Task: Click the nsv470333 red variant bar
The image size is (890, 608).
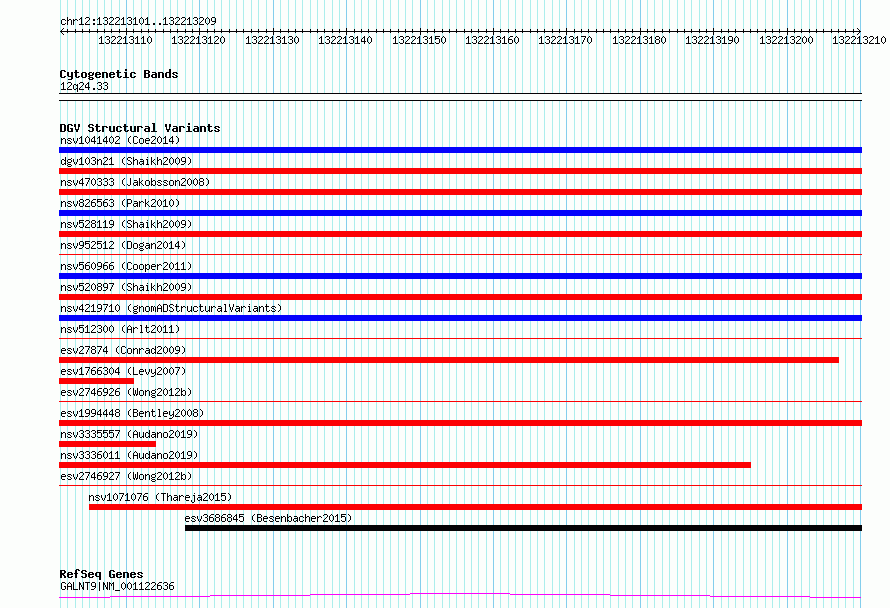Action: [460, 192]
